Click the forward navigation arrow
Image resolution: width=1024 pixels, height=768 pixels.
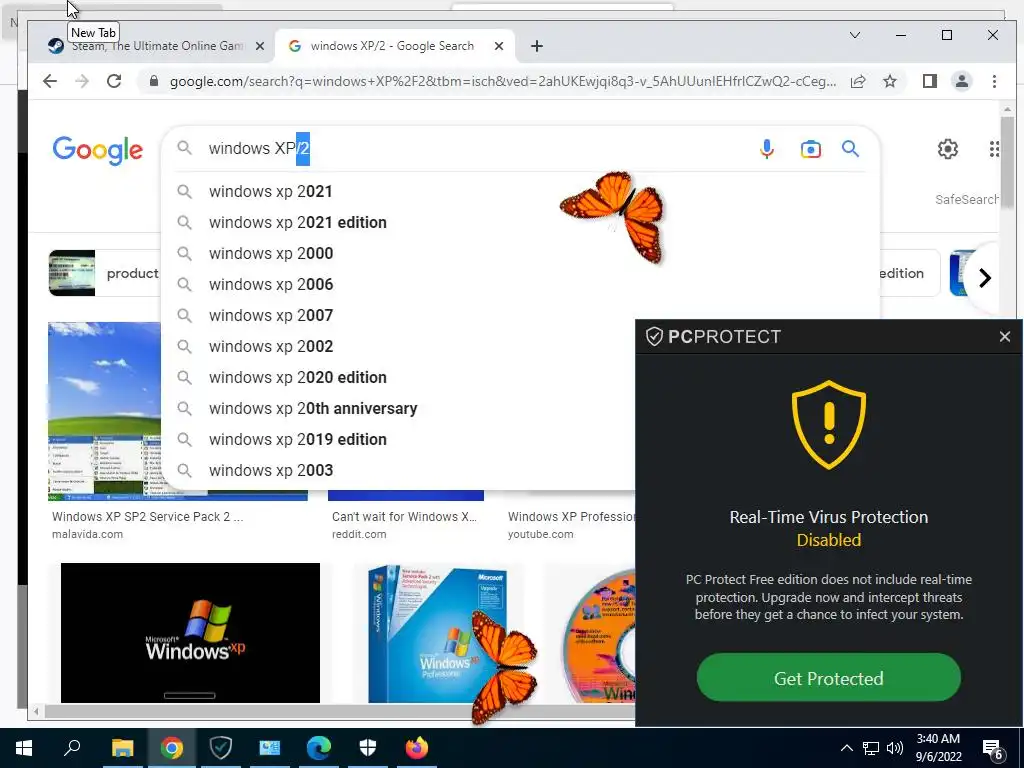coord(82,81)
